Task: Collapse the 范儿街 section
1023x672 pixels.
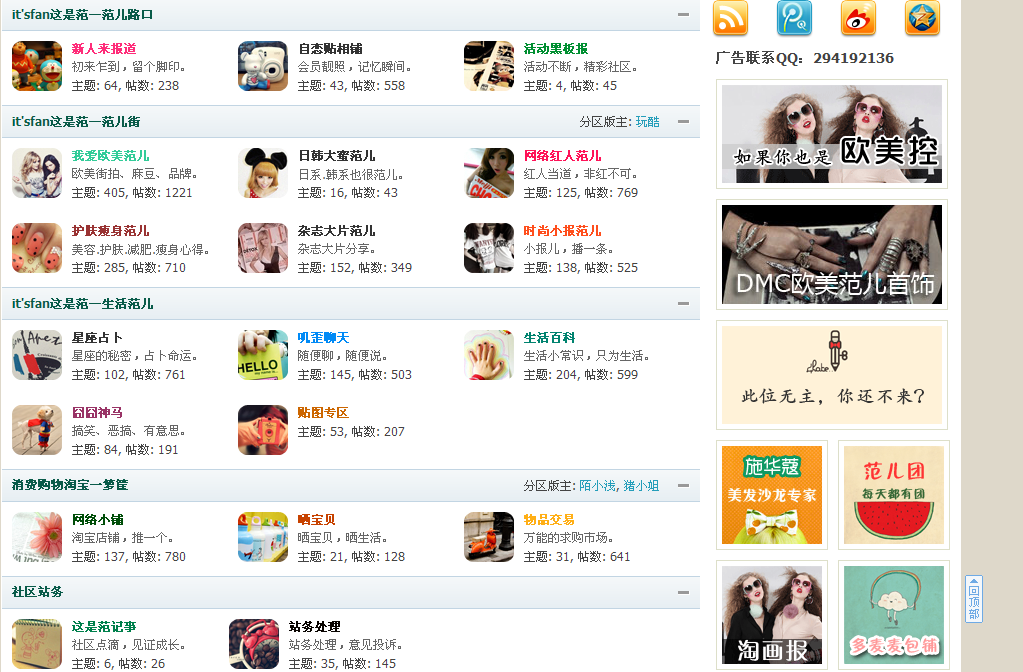Action: tap(683, 121)
